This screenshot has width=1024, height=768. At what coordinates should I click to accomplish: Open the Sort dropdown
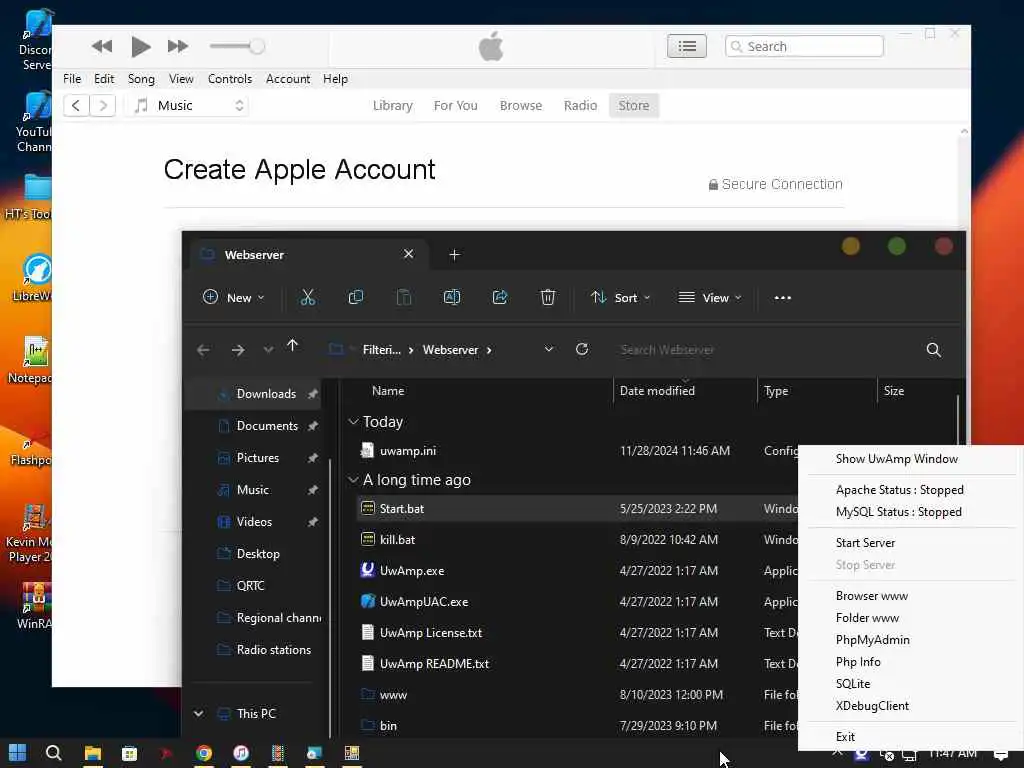(x=620, y=297)
